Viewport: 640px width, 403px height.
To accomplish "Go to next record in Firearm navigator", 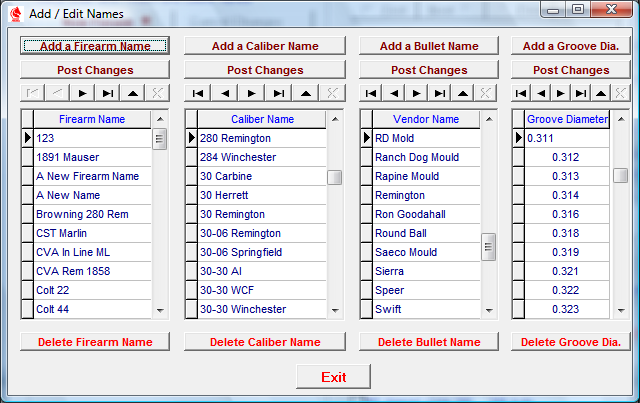I will (x=82, y=92).
